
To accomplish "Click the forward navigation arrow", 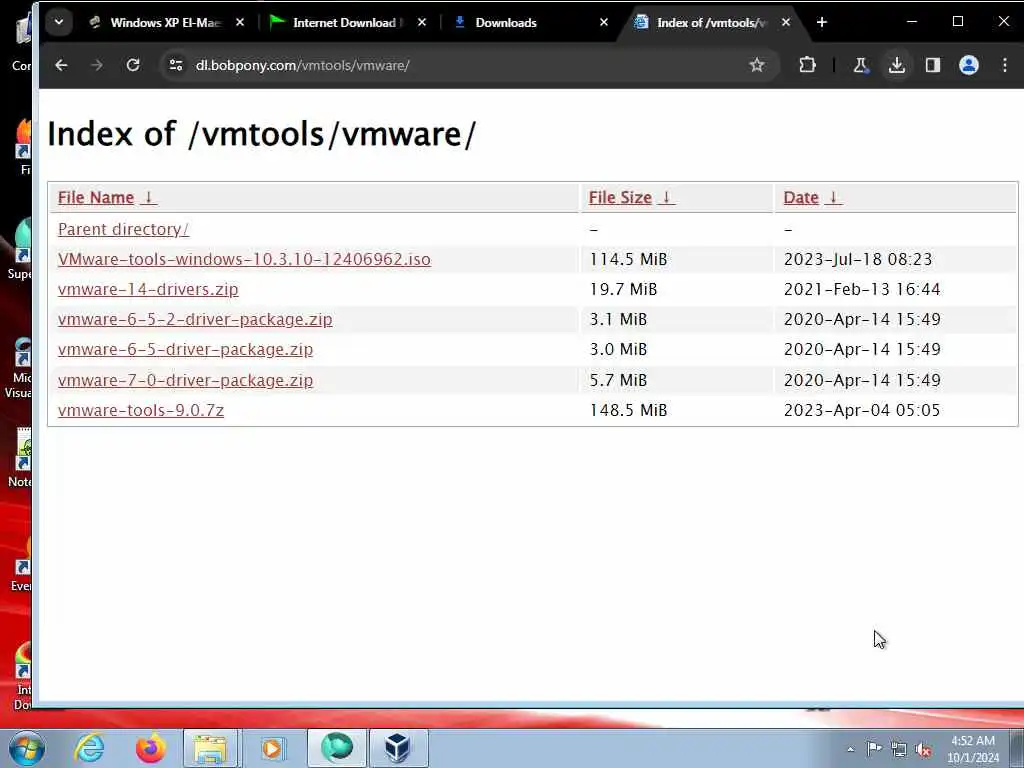I will (97, 65).
